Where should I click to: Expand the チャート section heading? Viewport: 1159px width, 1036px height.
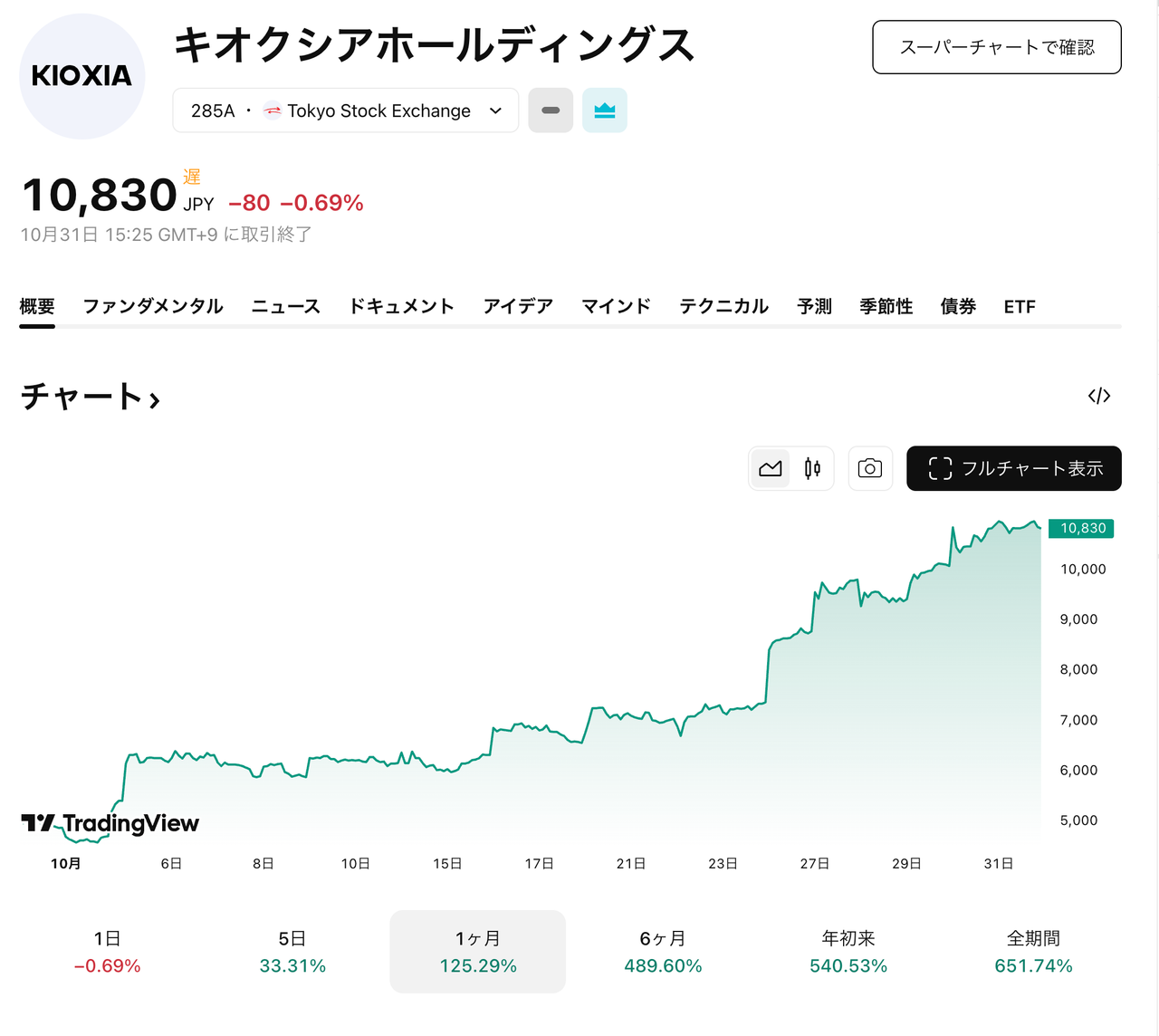(91, 397)
